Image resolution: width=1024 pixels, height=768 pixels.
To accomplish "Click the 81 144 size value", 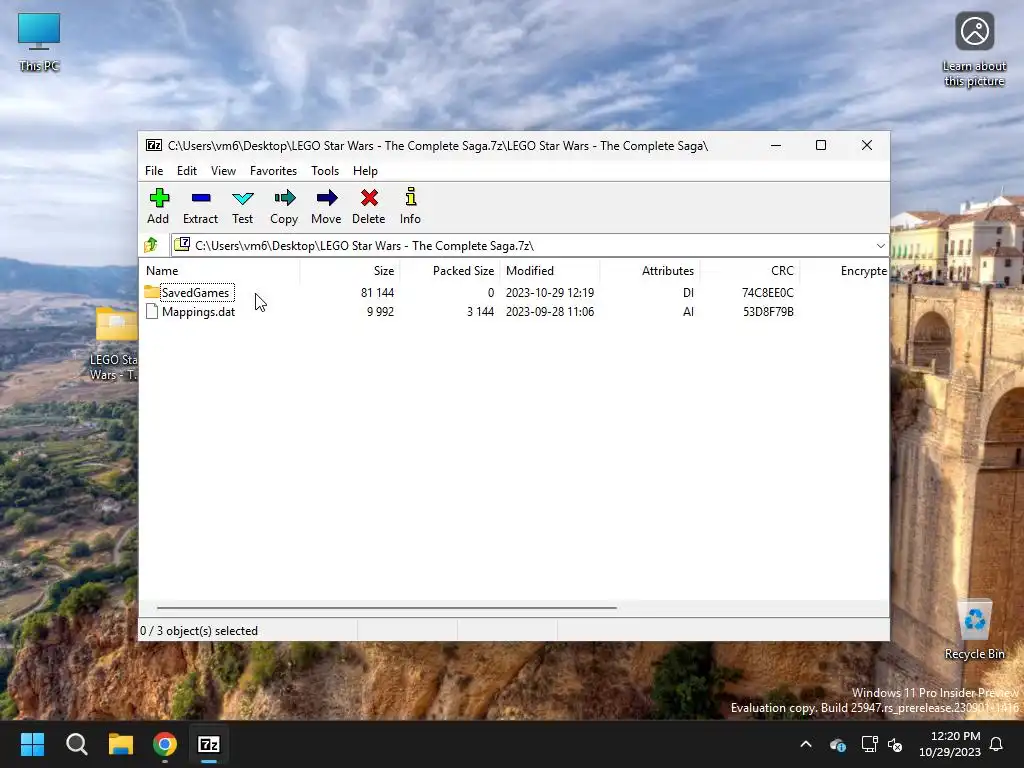I will (377, 293).
